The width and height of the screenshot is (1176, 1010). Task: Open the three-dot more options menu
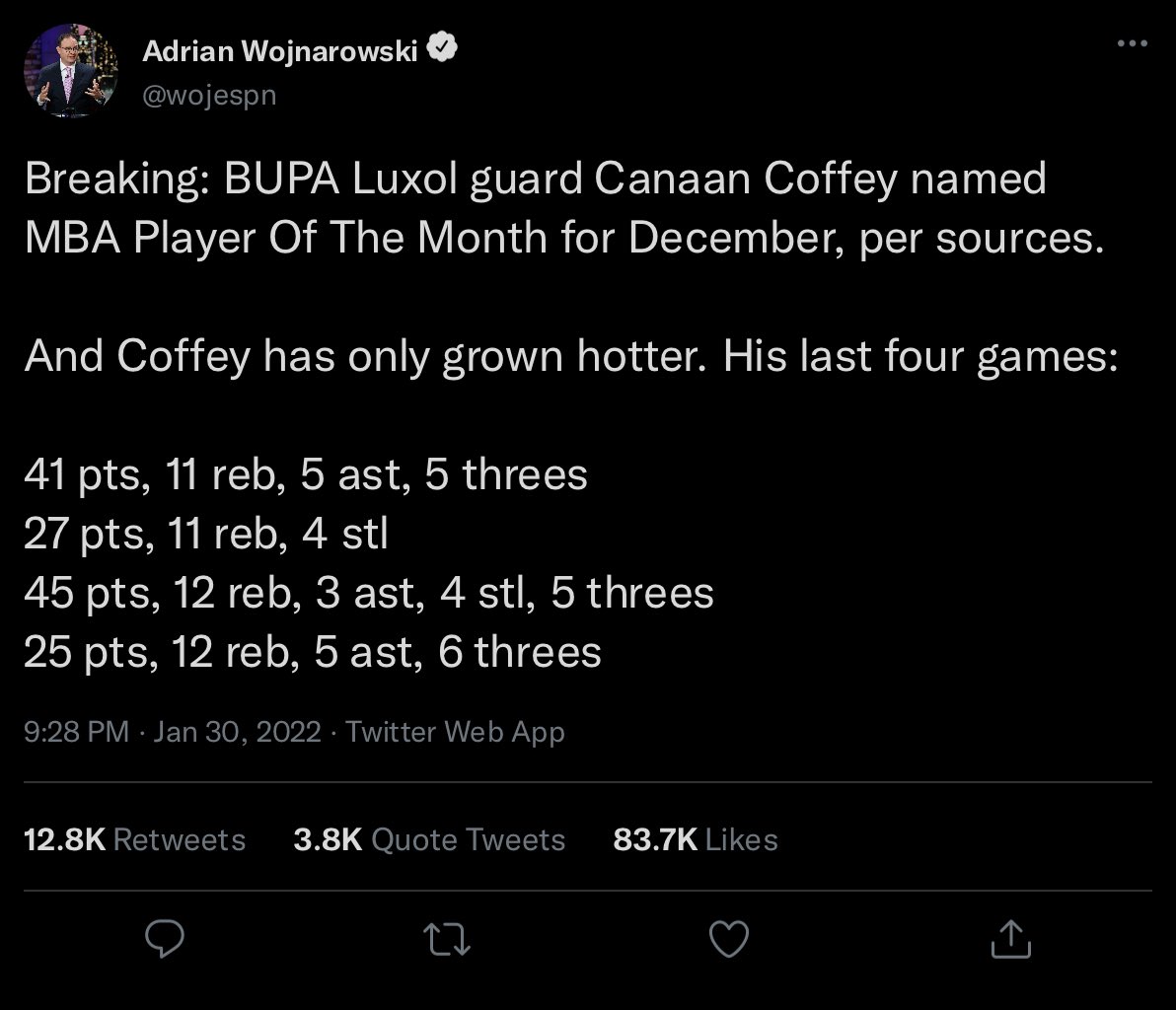(x=1132, y=43)
